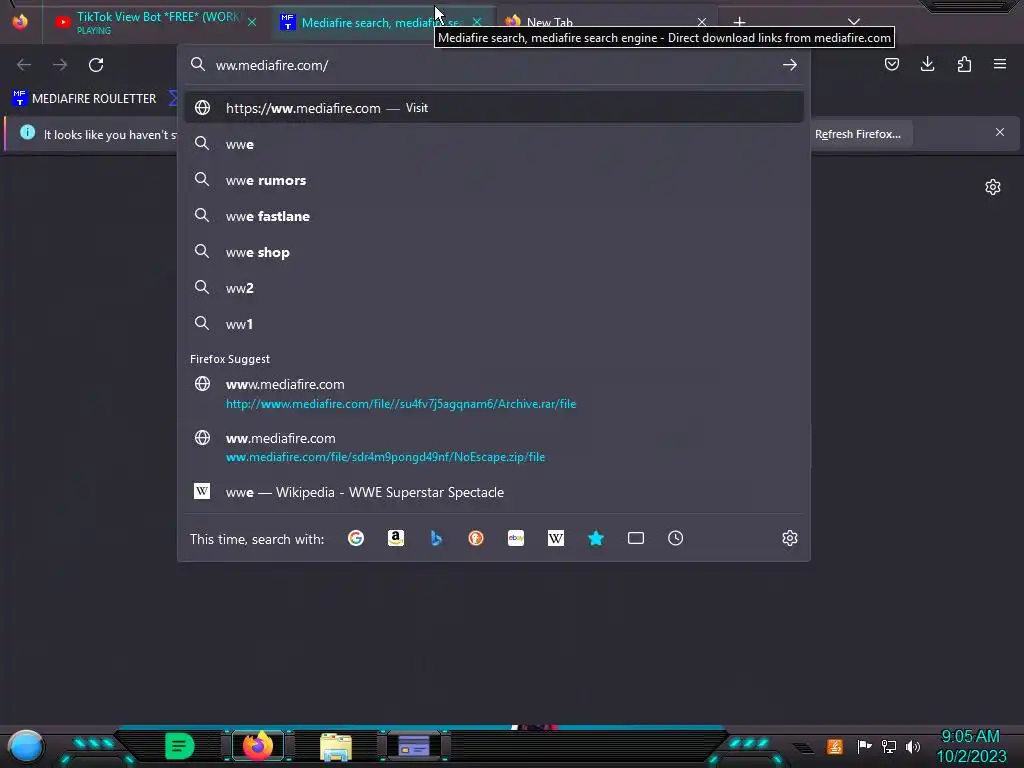Image resolution: width=1024 pixels, height=768 pixels.
Task: Select the 'ww1' search suggestion
Action: [494, 324]
